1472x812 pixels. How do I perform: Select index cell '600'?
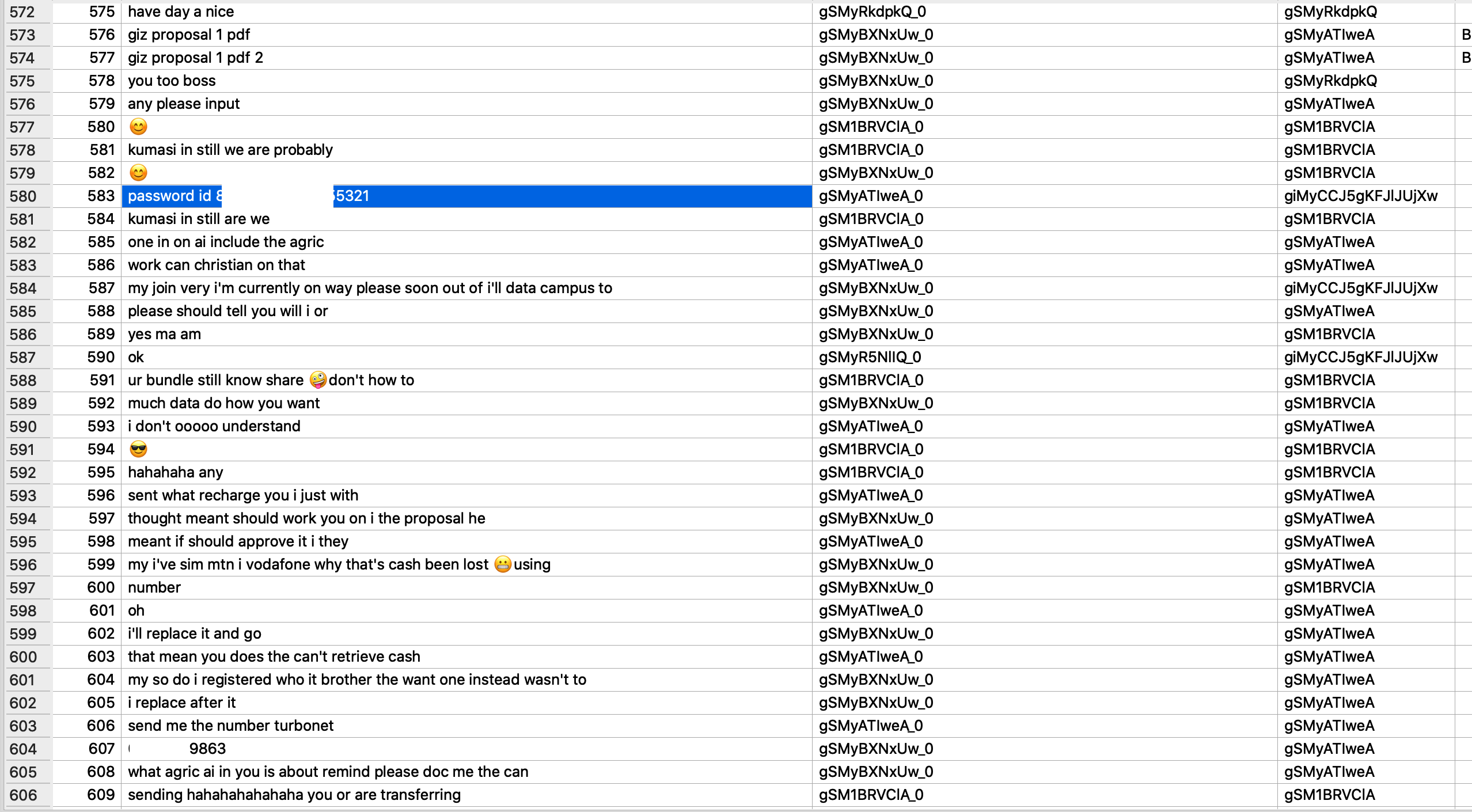[x=87, y=587]
